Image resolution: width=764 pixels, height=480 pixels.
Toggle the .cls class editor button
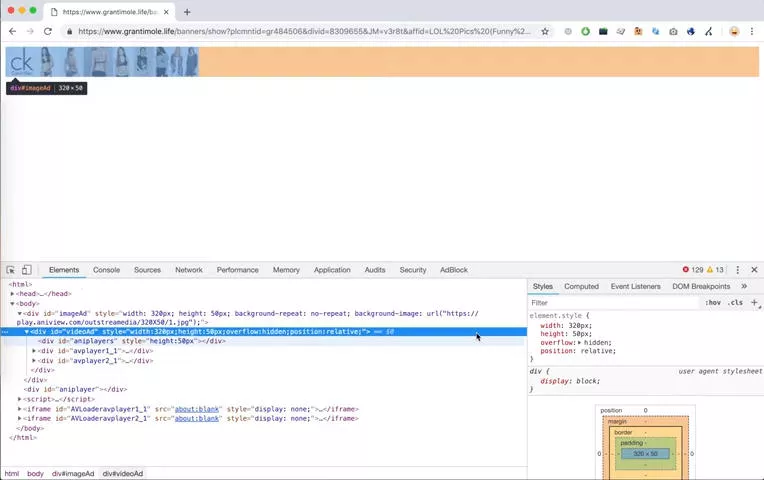[735, 303]
